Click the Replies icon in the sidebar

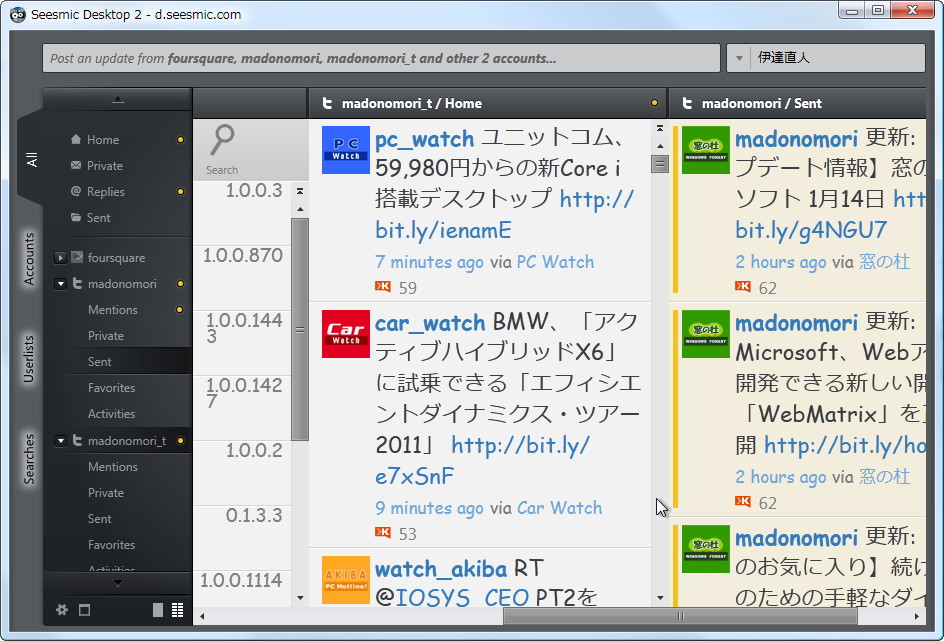74,191
